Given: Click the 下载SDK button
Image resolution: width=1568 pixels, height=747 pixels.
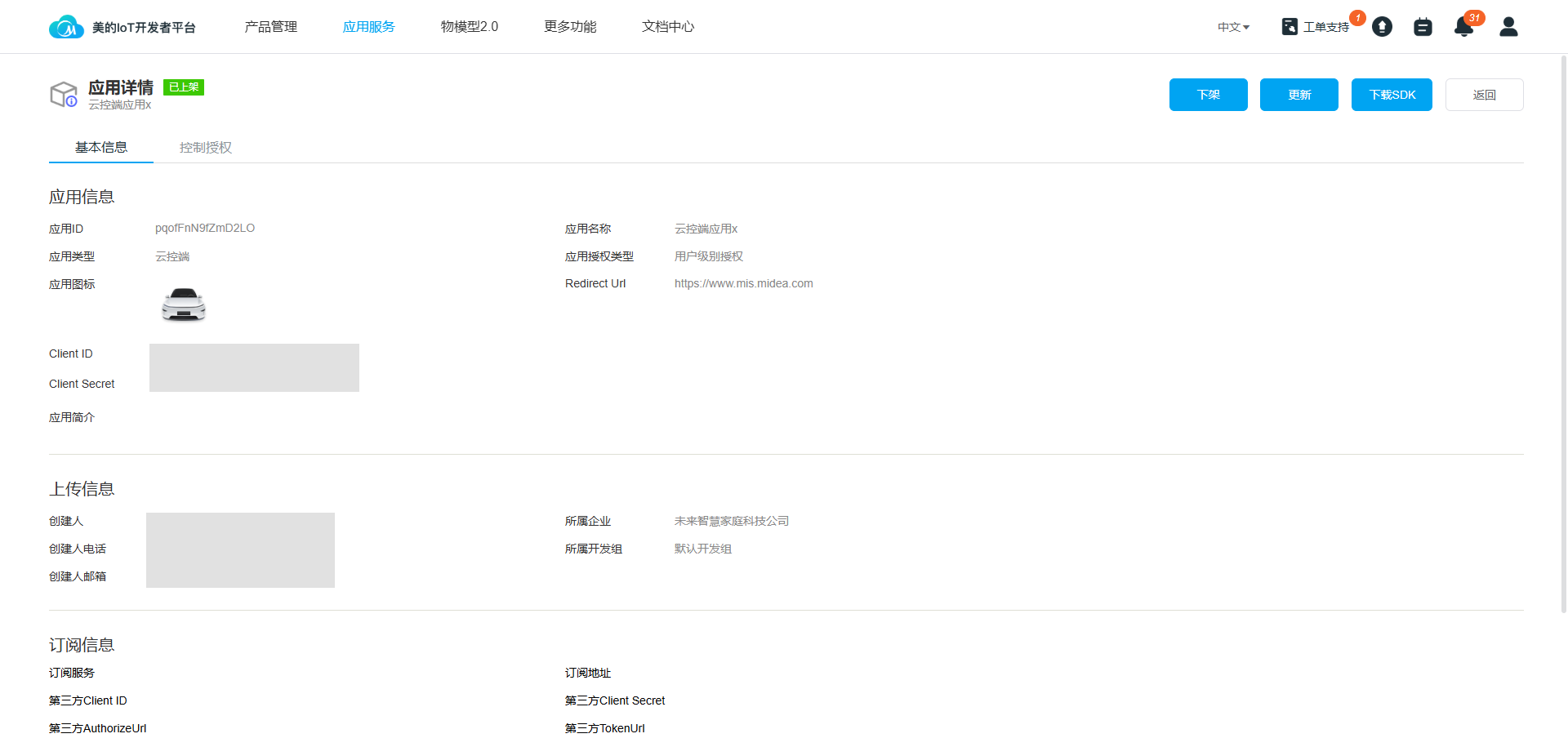Looking at the screenshot, I should (1392, 95).
